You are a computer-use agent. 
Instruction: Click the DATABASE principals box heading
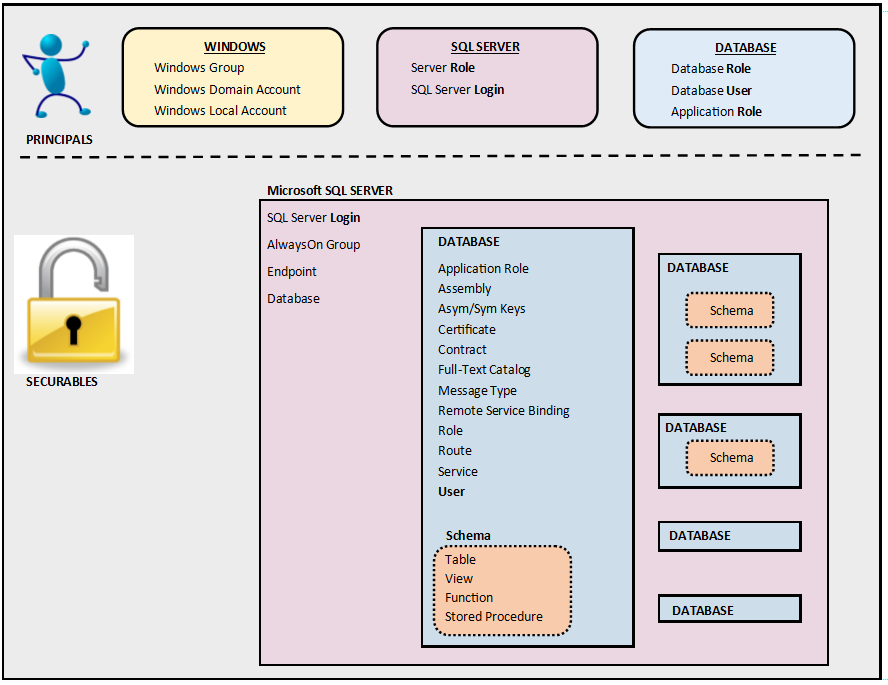[745, 48]
